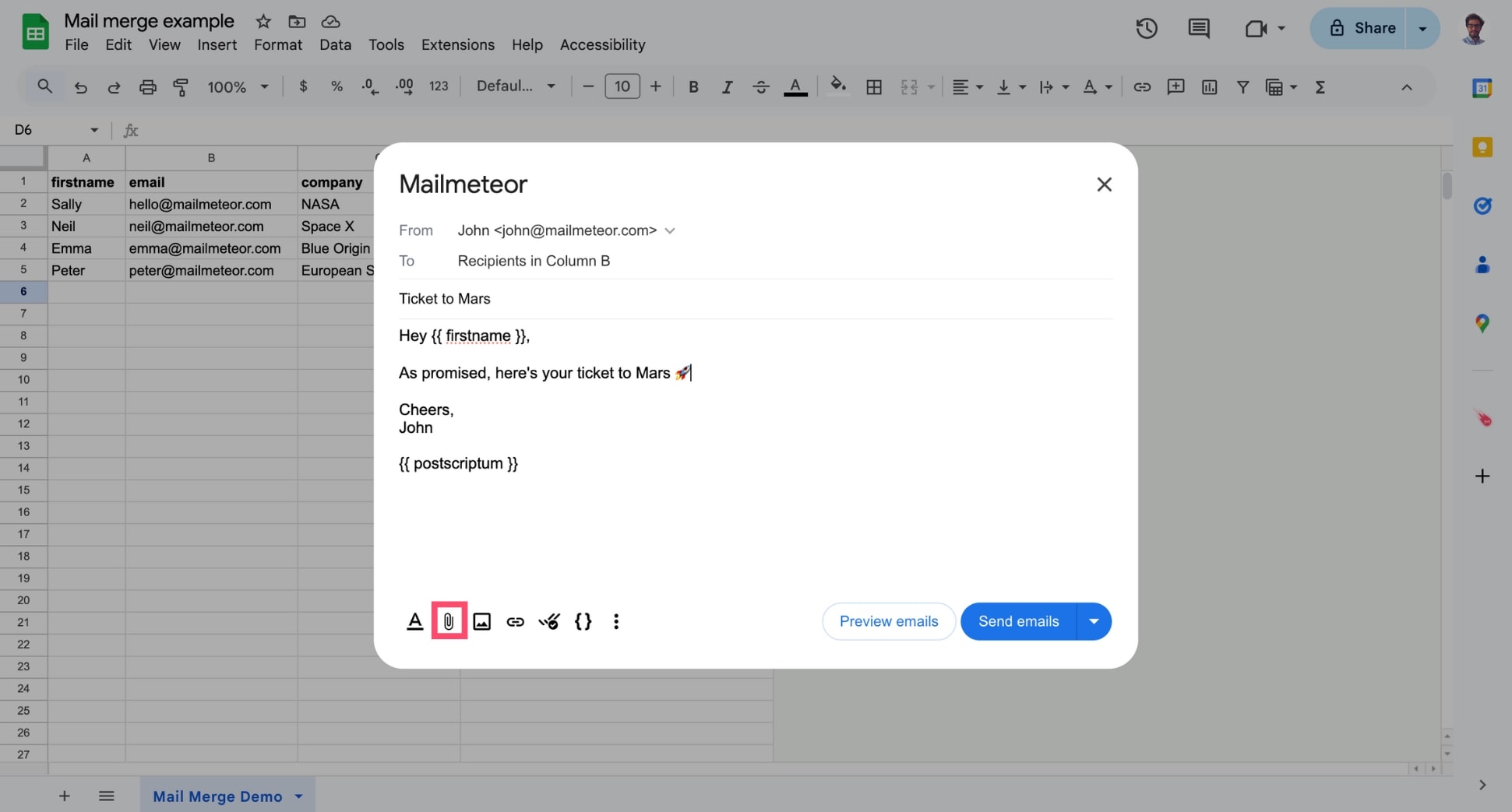Viewport: 1512px width, 812px height.
Task: Click the Share button
Action: (1361, 28)
